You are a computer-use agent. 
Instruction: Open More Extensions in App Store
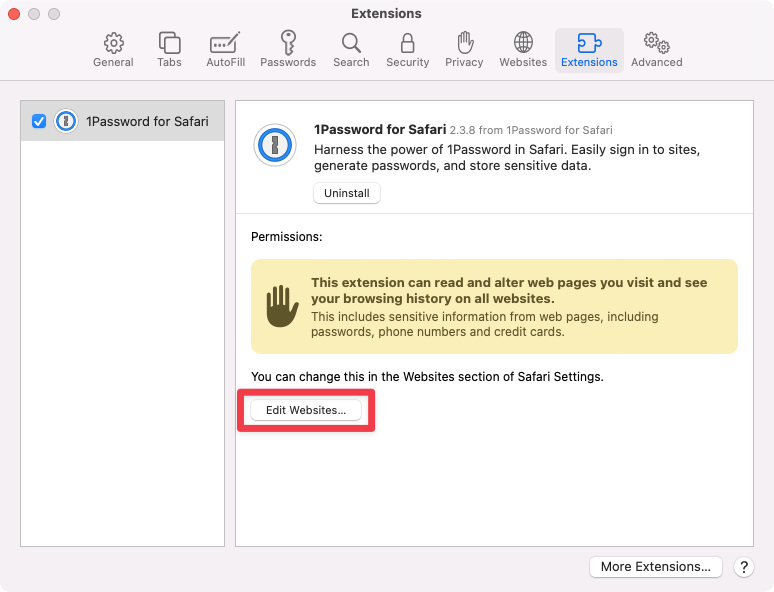tap(655, 566)
